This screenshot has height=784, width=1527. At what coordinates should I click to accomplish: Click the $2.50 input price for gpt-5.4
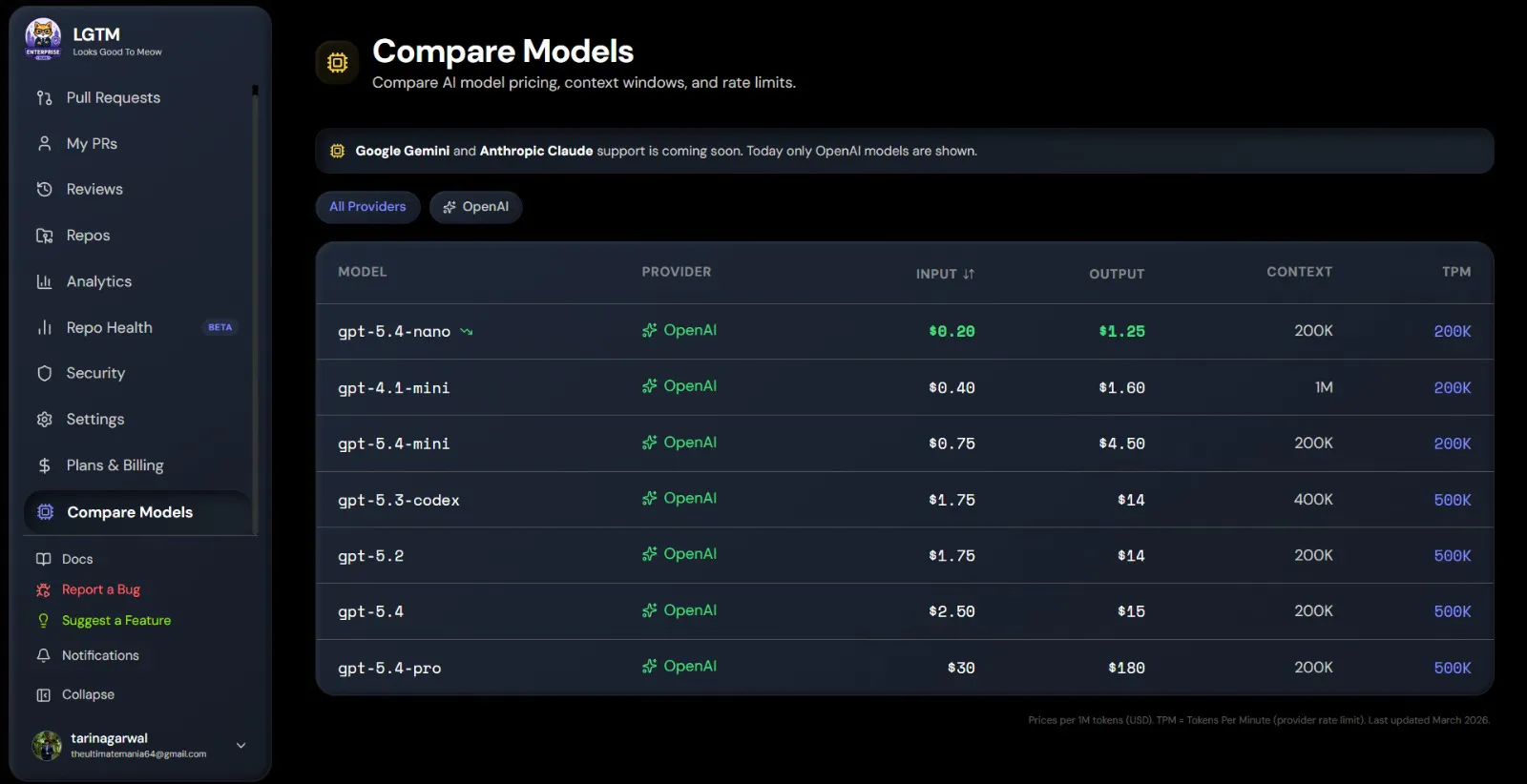point(952,611)
